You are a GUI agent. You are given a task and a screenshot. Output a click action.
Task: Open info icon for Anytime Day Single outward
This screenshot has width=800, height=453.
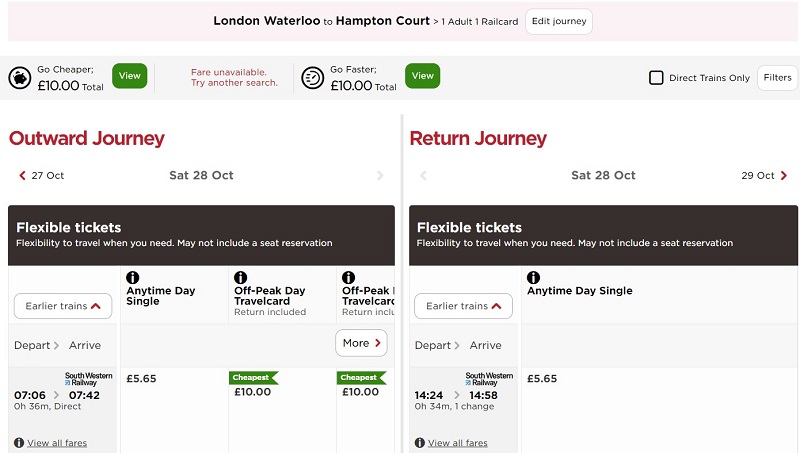[x=133, y=278]
